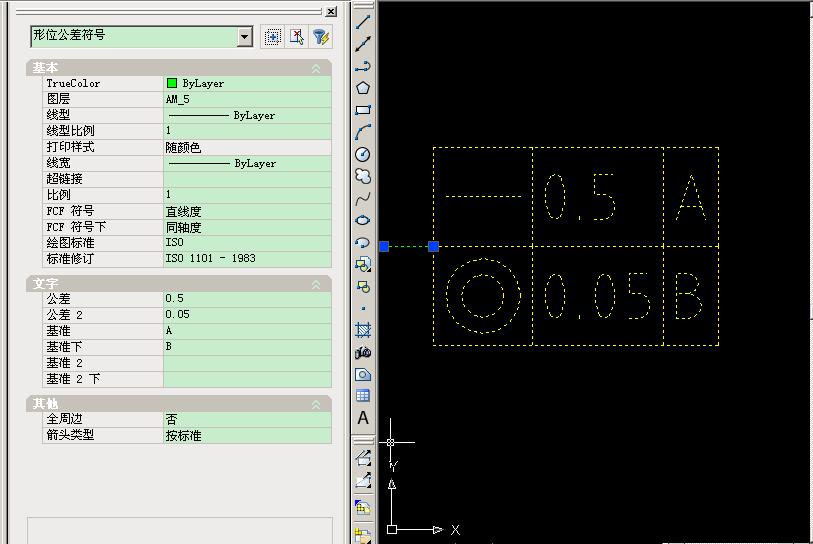
Task: Click the second draw order toolbar icon
Action: pos(363,480)
